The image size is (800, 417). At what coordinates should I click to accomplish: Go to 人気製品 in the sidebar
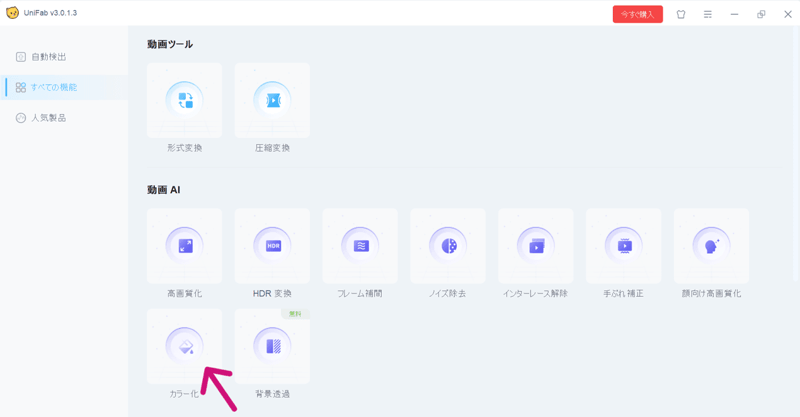click(64, 118)
